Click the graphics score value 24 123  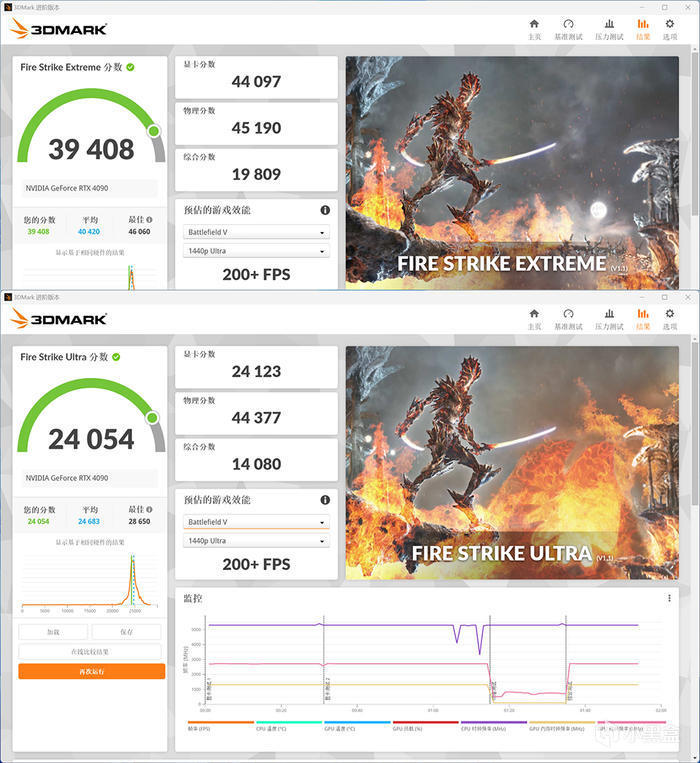[x=256, y=371]
